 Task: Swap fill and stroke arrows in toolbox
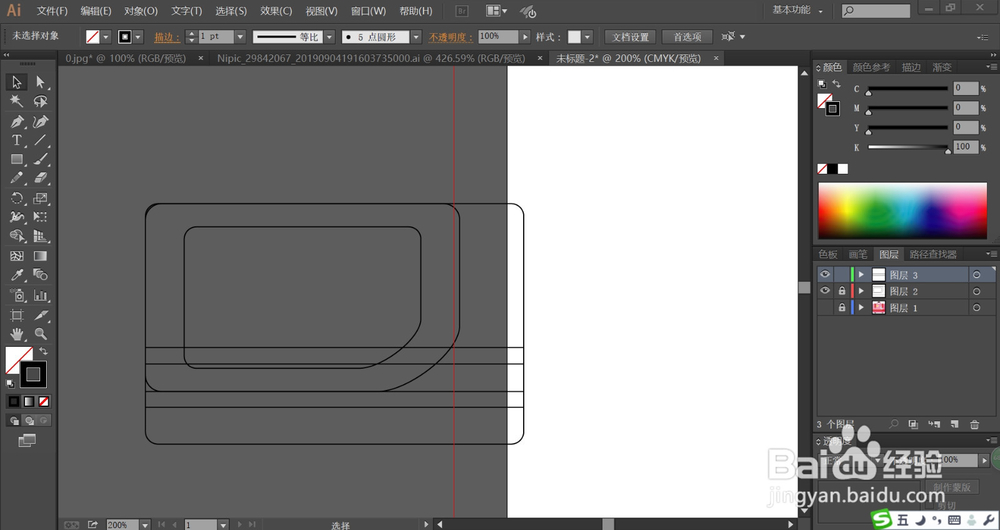tap(43, 351)
